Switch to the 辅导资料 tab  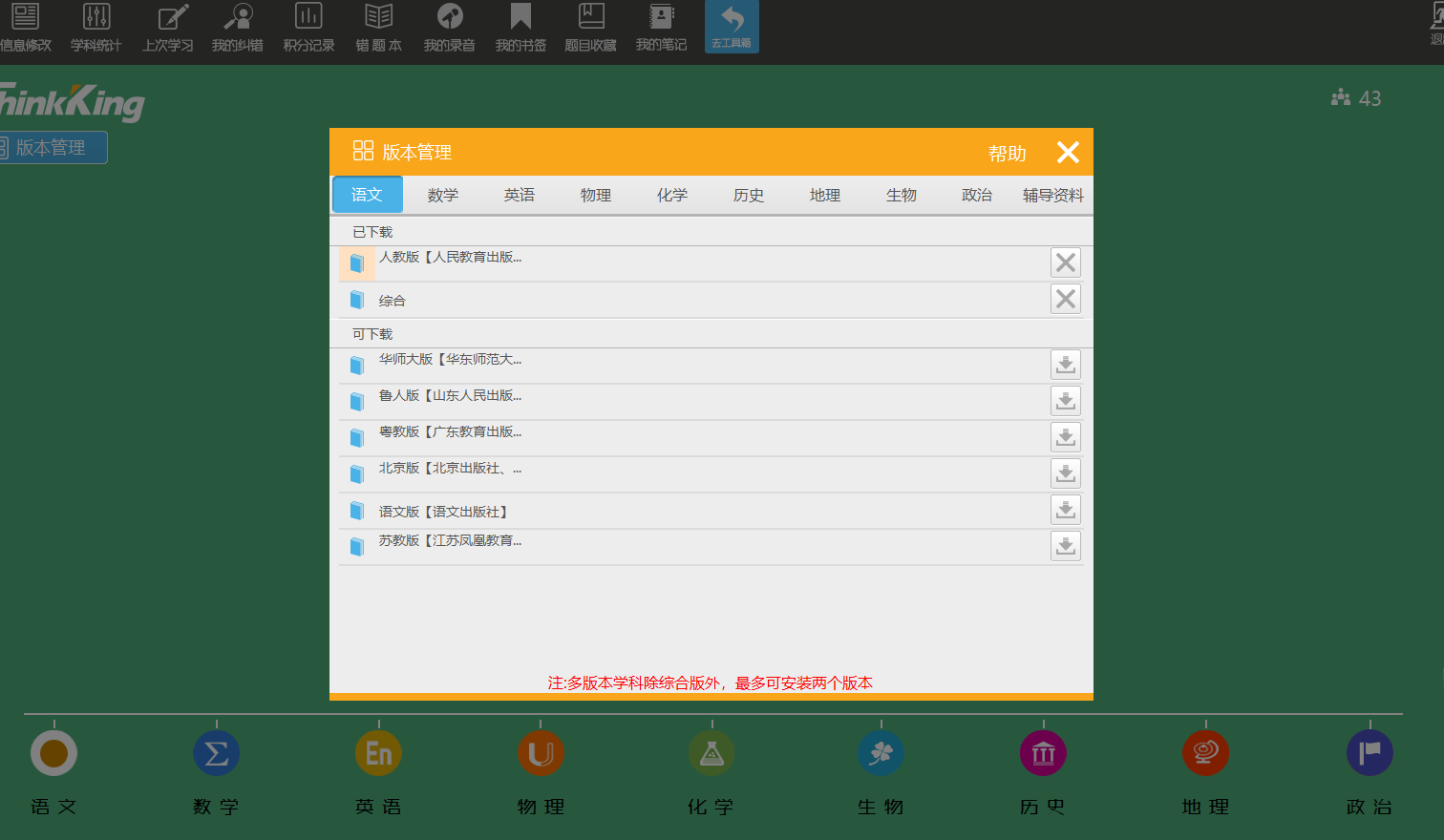point(1052,195)
